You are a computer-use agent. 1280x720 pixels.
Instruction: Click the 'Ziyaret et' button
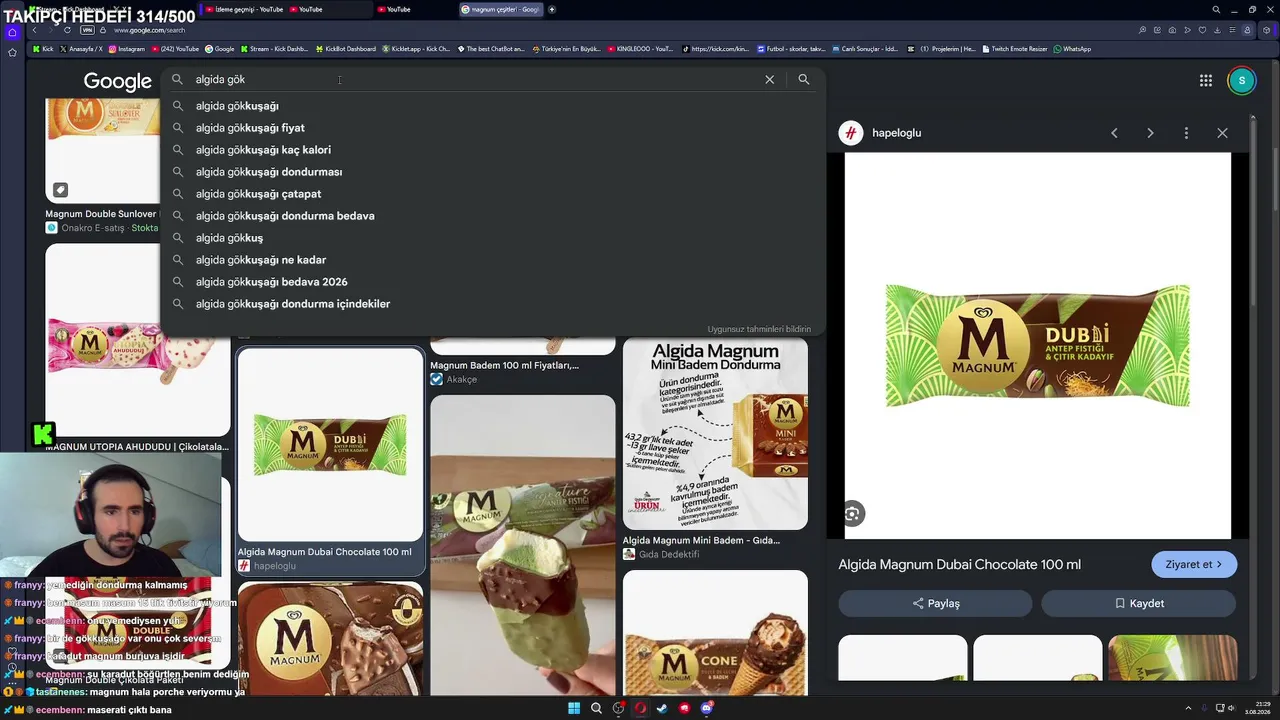tap(1194, 564)
